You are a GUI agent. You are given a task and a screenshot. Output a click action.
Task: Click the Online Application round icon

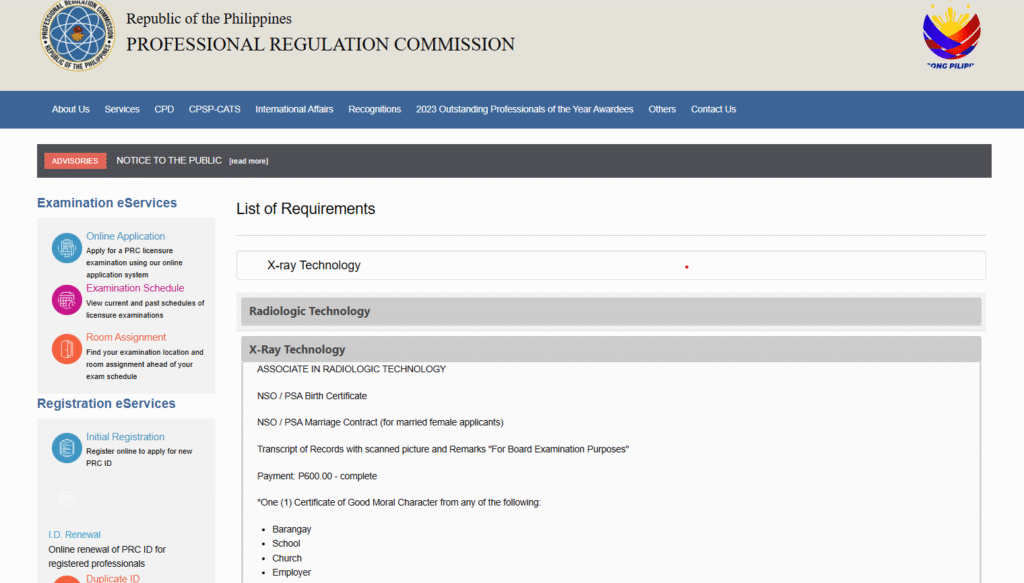tap(67, 247)
